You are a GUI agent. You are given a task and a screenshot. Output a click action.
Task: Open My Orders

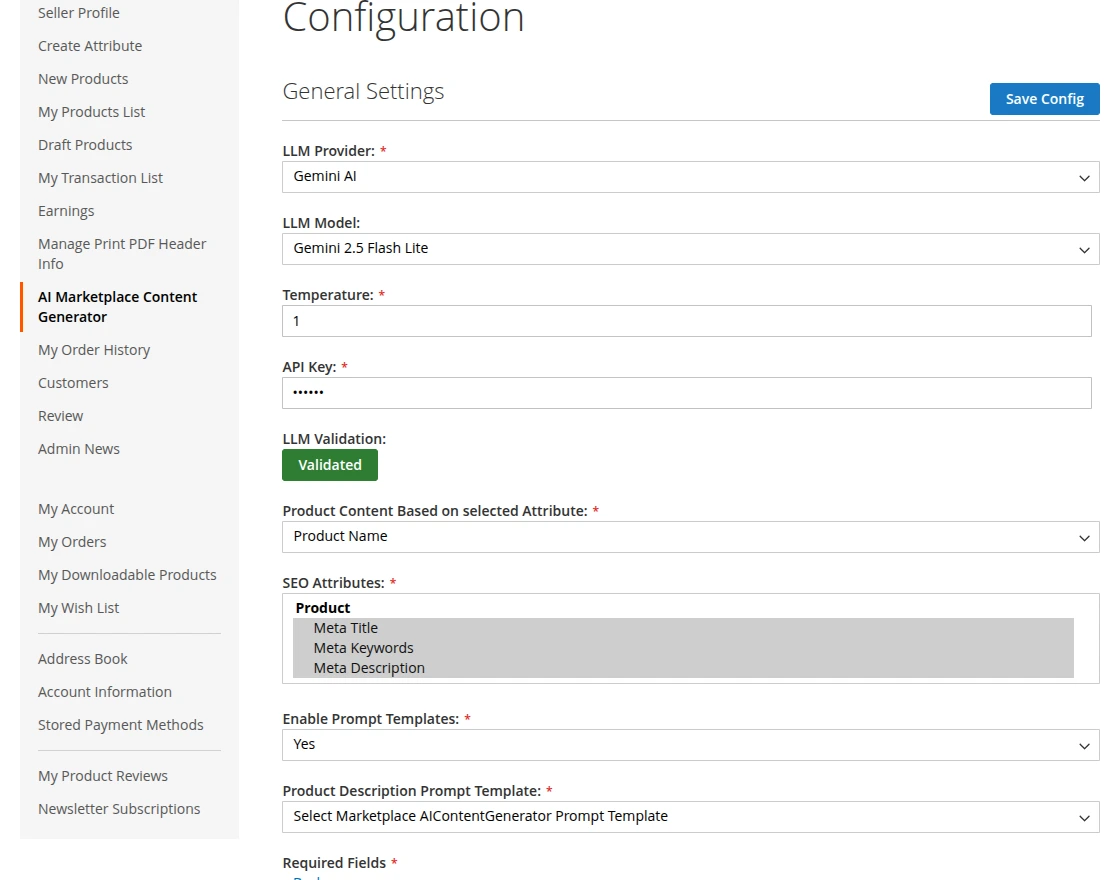pos(72,542)
